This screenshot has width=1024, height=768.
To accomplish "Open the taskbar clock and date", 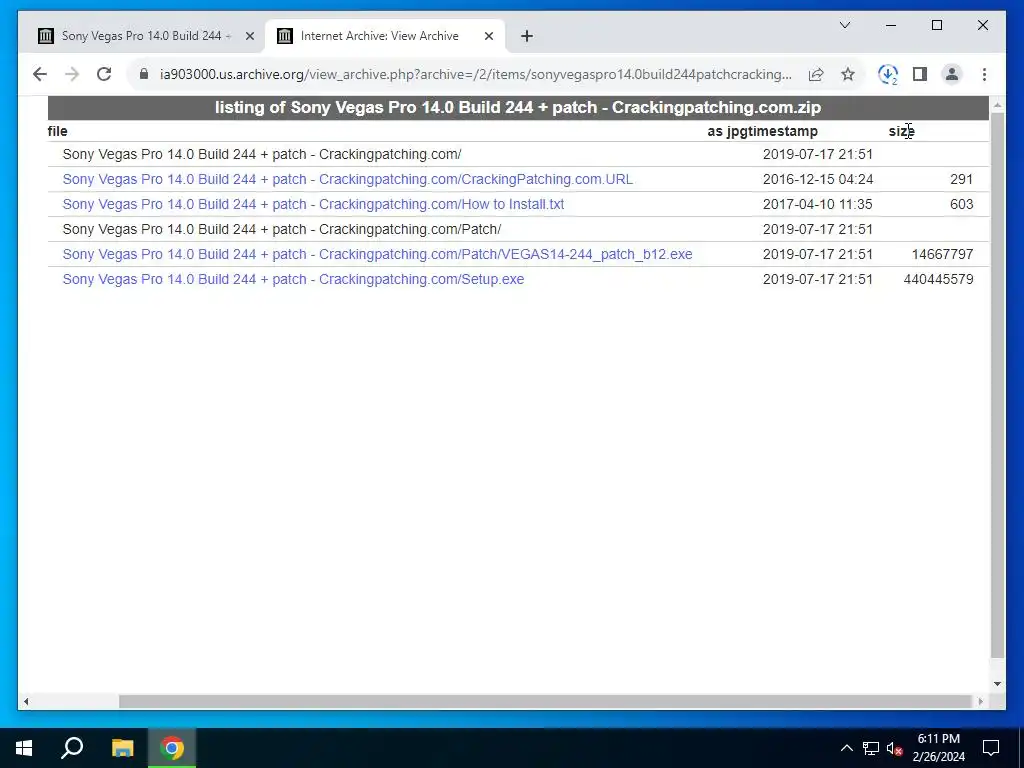I will [938, 748].
